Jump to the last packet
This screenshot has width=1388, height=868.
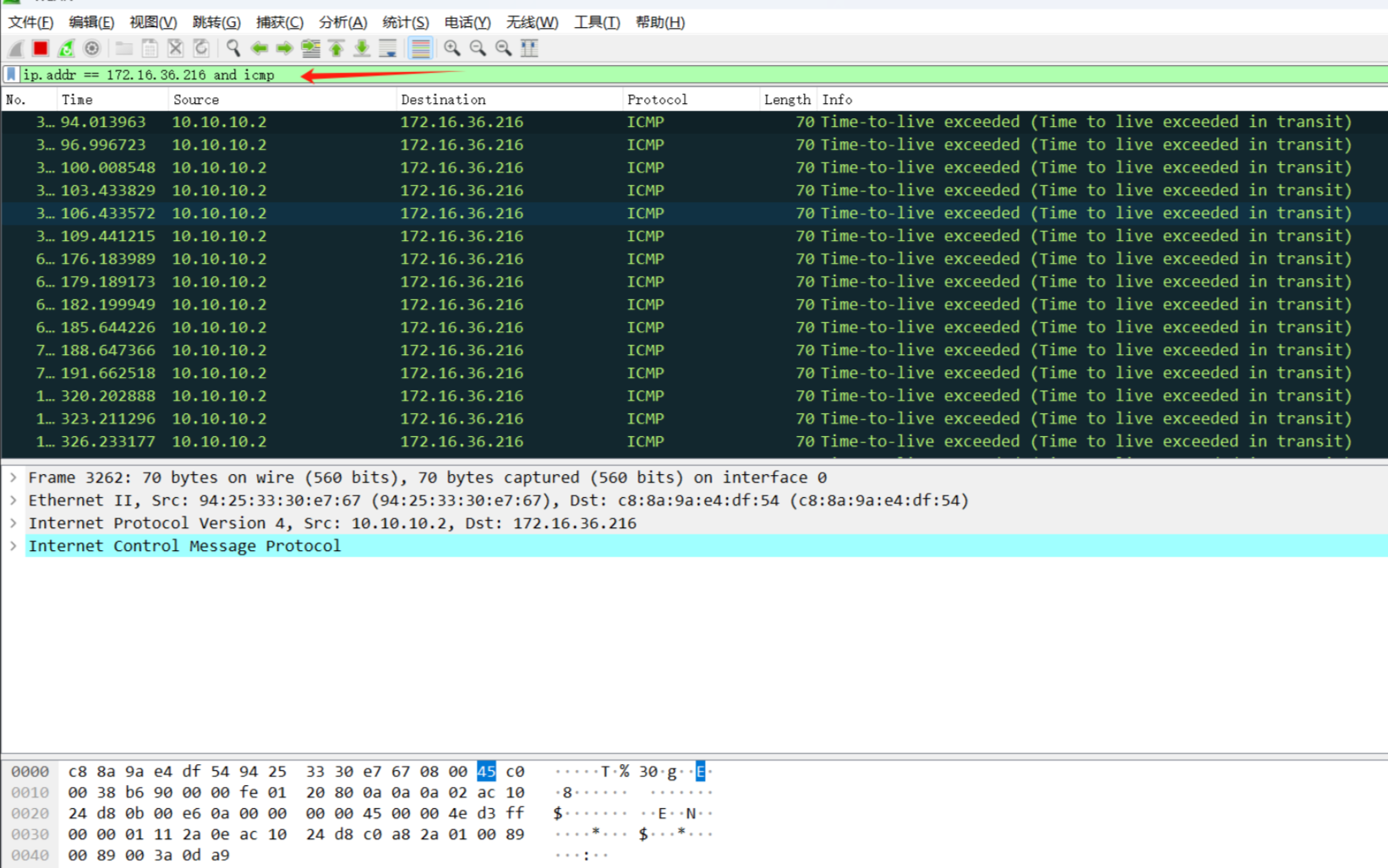[x=361, y=48]
